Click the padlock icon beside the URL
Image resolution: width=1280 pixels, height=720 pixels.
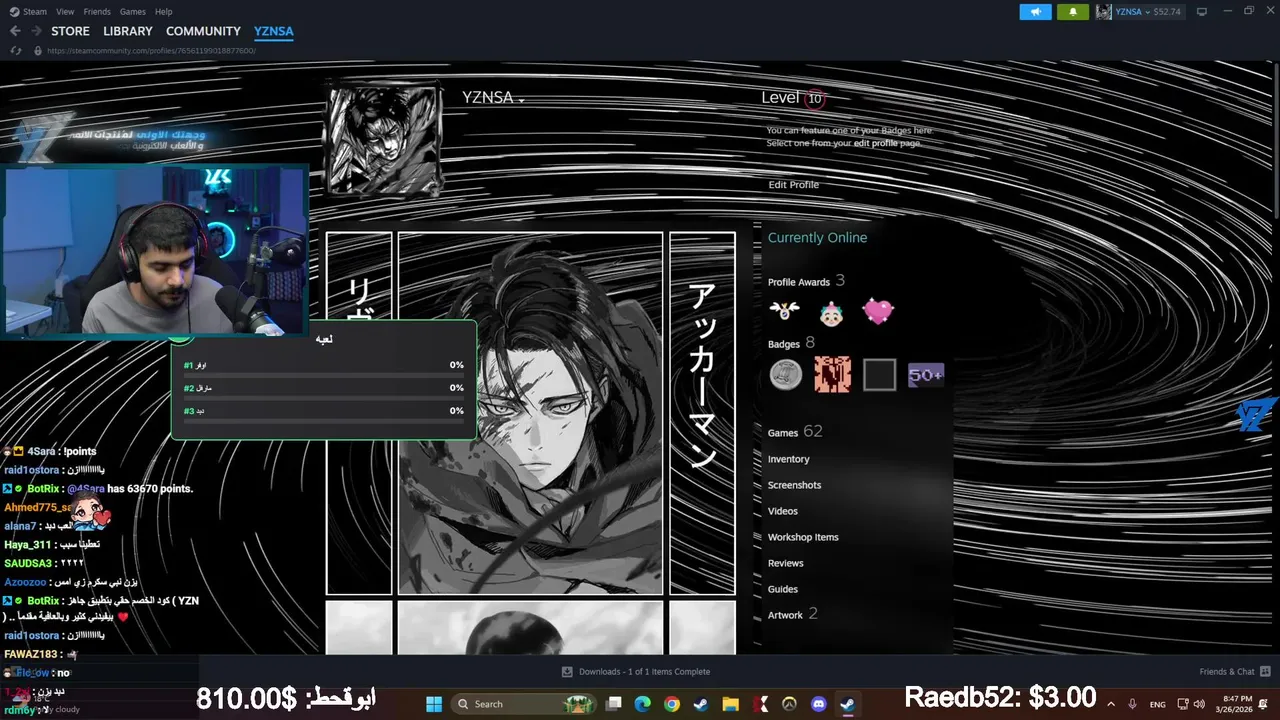click(x=38, y=50)
